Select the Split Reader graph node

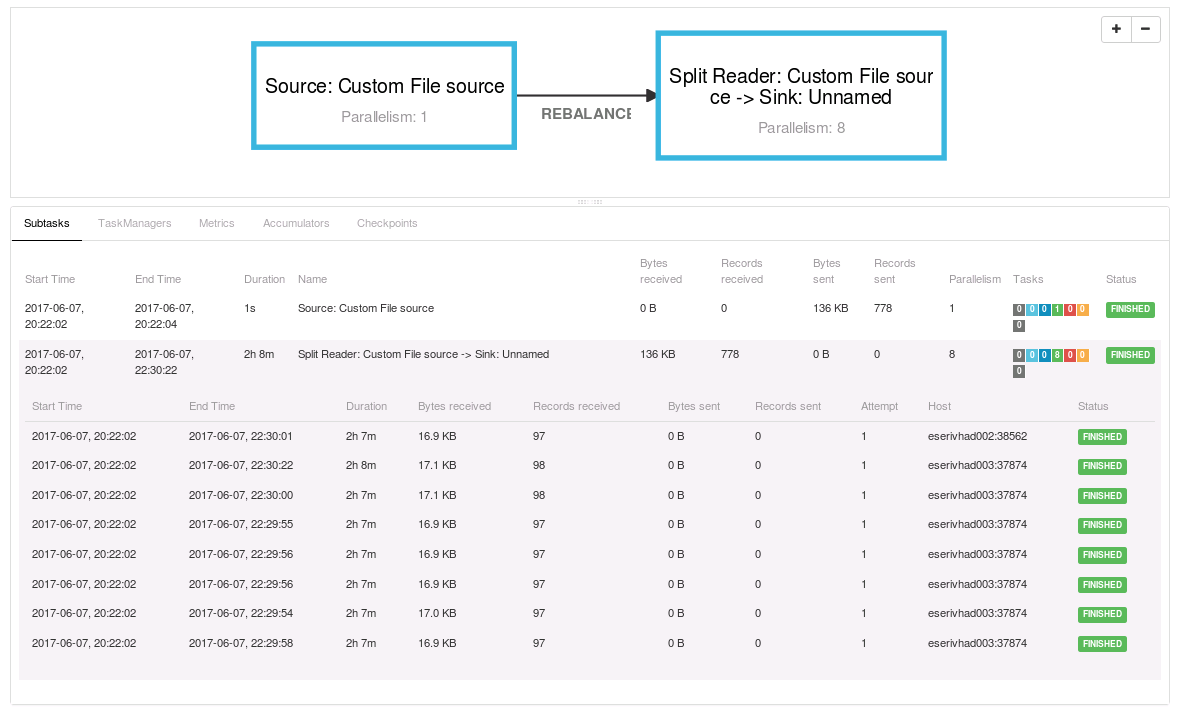pos(800,96)
